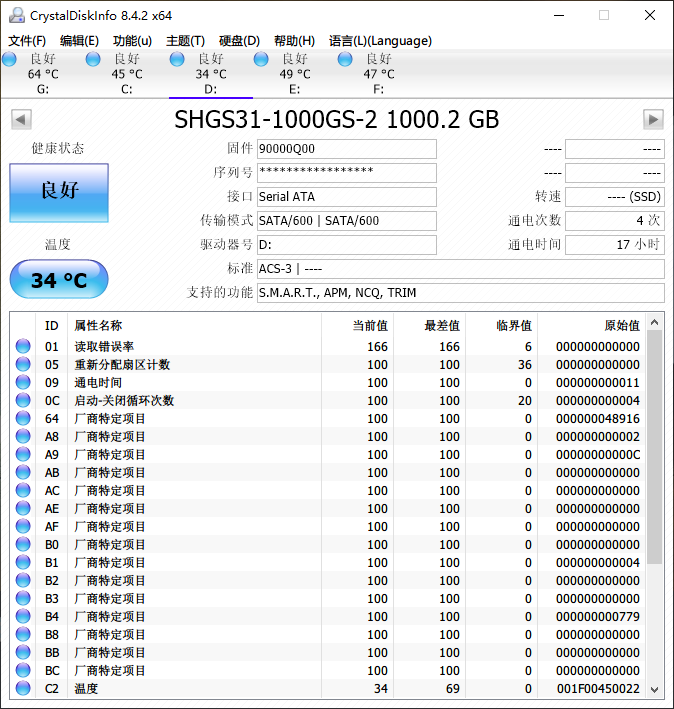
Task: Click the firmware field 90000Q00
Action: [x=347, y=149]
